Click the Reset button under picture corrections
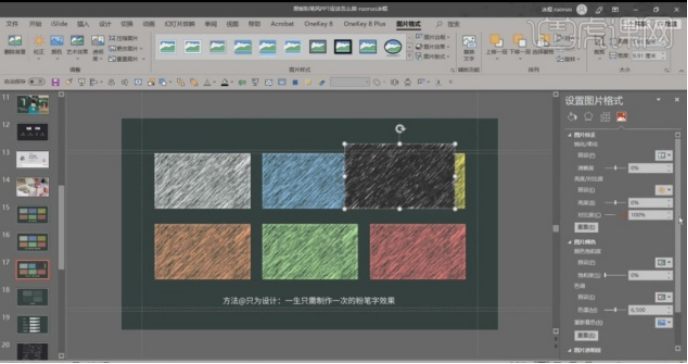 (x=586, y=227)
